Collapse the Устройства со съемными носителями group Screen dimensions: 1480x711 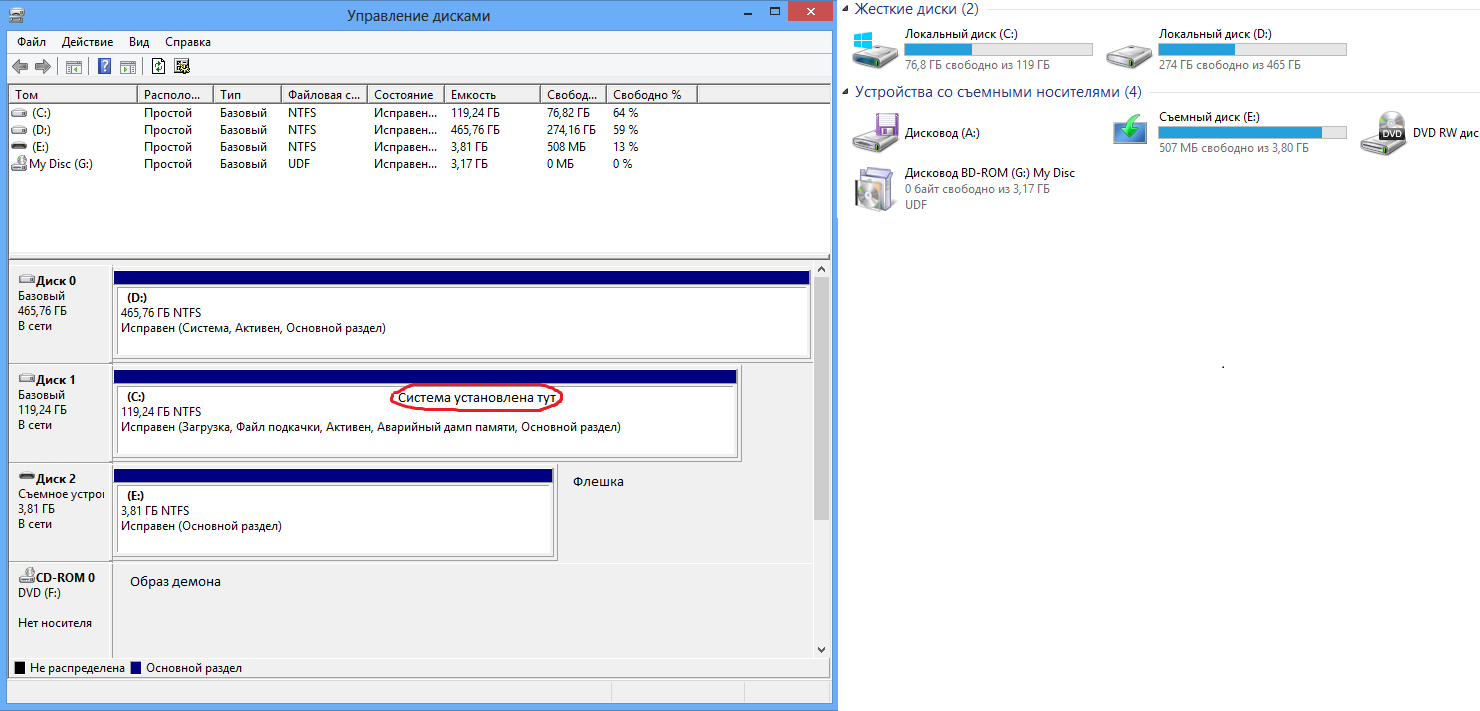(846, 92)
